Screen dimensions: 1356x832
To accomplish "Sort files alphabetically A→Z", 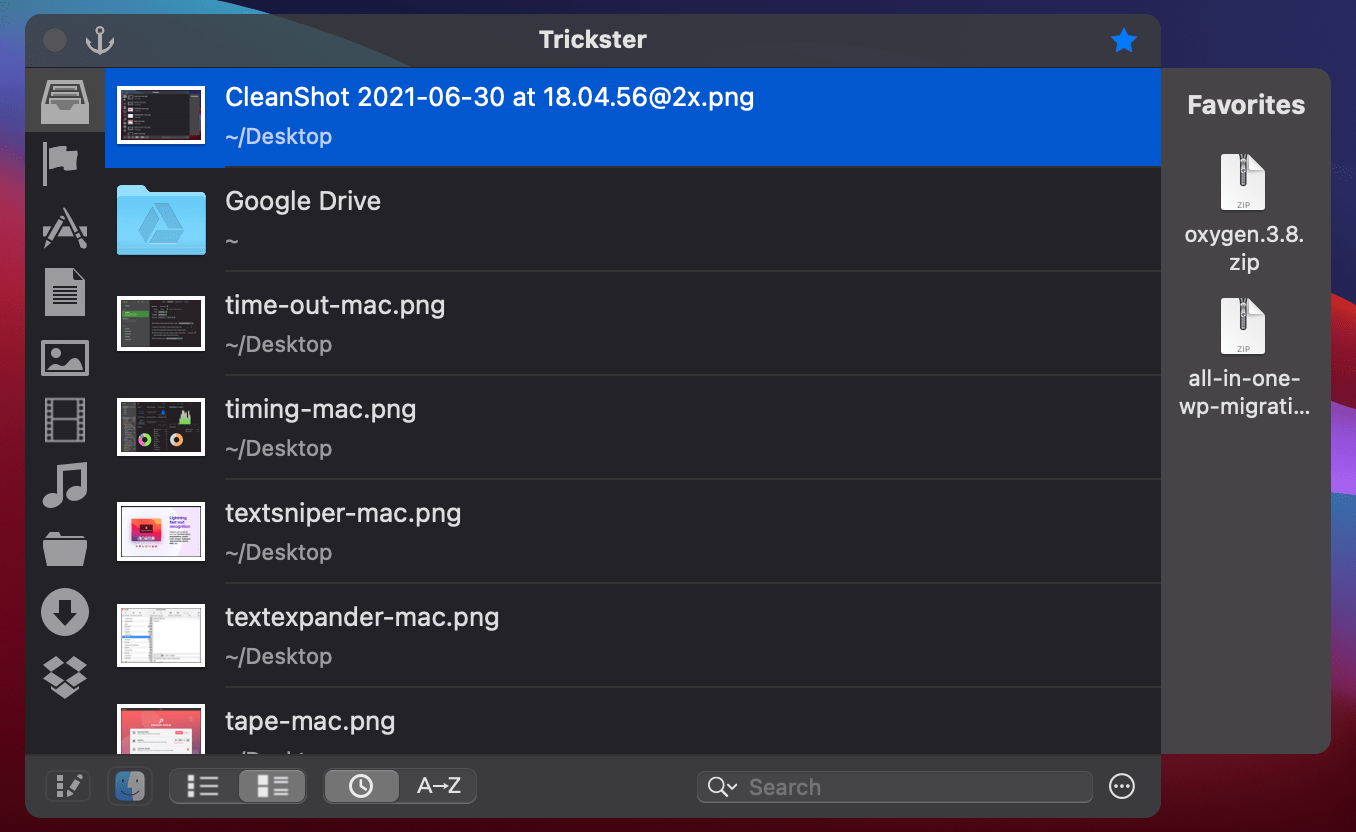I will (438, 786).
